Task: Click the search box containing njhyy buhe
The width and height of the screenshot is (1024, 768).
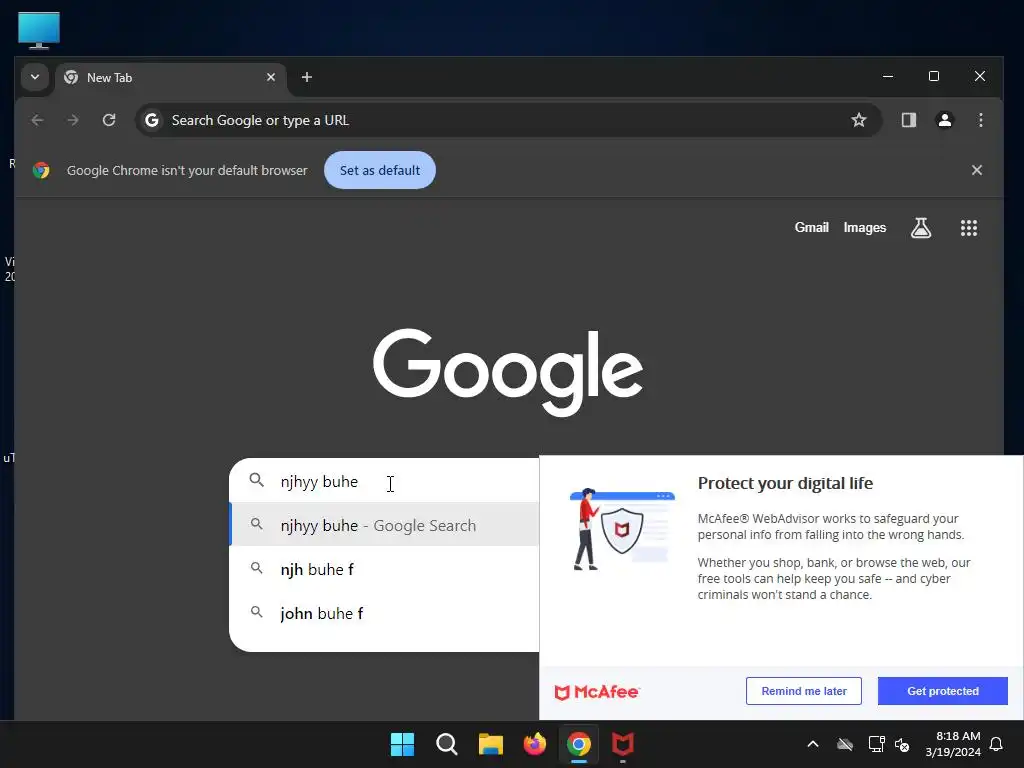Action: [384, 481]
